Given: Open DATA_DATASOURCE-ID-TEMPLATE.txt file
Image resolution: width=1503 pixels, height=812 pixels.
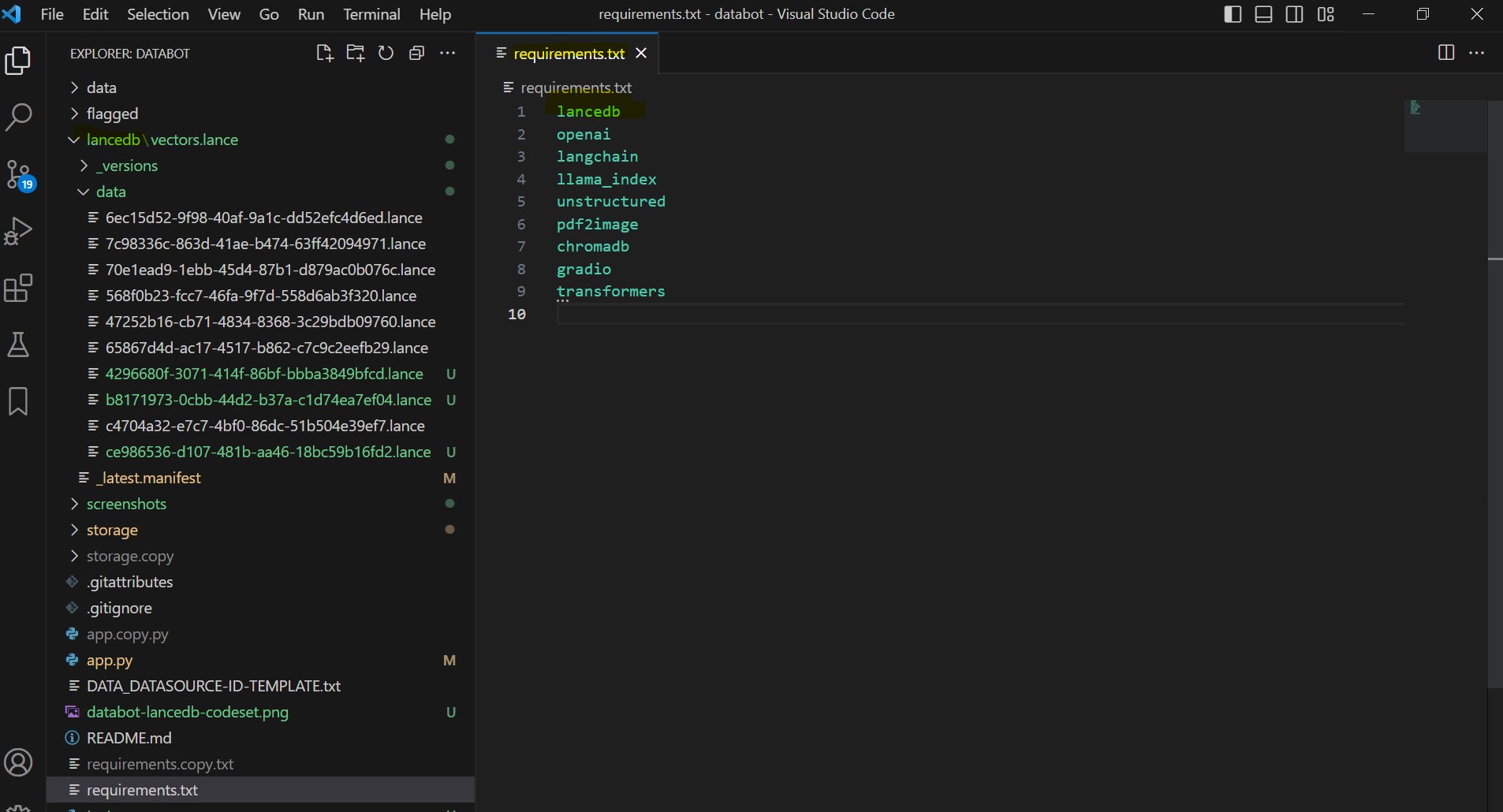Looking at the screenshot, I should [260, 686].
